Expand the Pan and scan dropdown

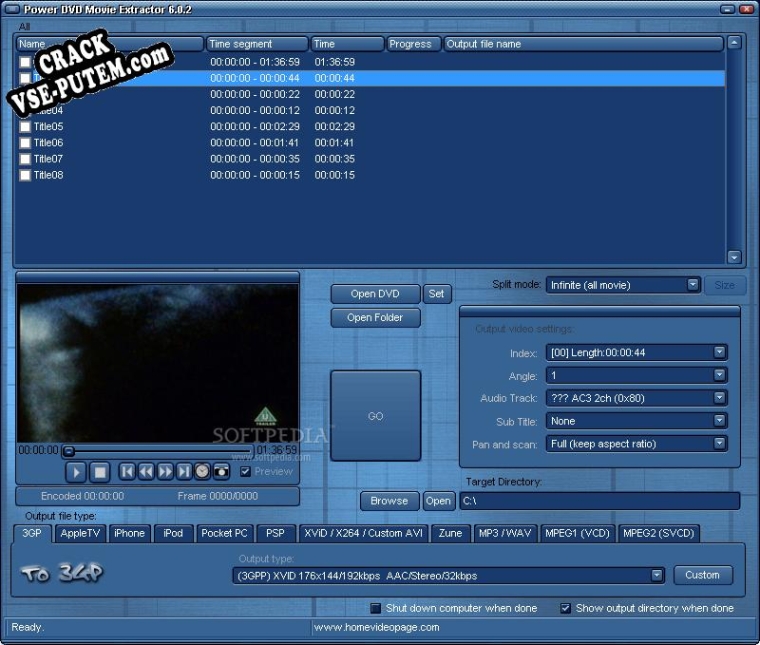(x=719, y=443)
